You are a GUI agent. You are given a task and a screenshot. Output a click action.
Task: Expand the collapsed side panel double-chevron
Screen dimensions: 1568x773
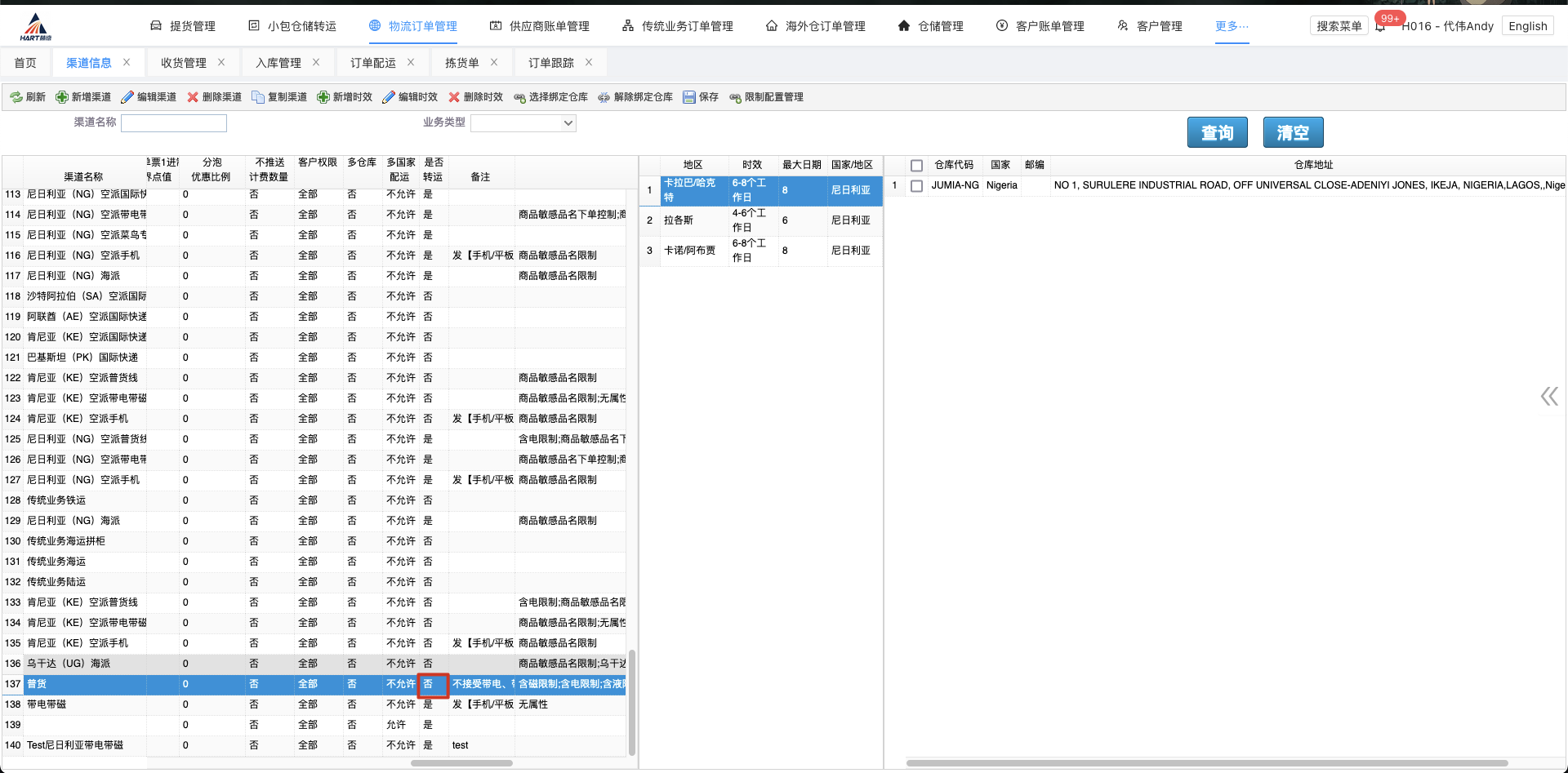click(x=1548, y=397)
